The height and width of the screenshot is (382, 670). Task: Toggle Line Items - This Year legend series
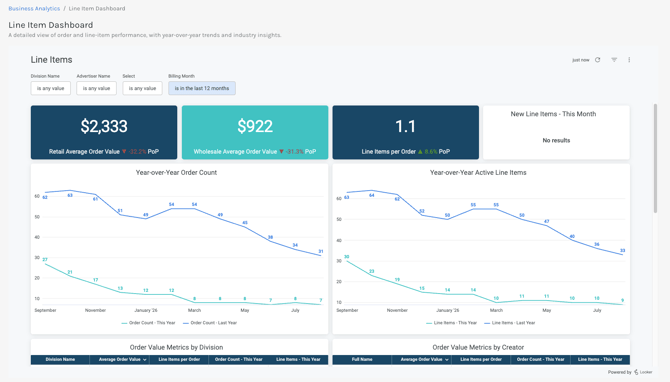tap(451, 323)
